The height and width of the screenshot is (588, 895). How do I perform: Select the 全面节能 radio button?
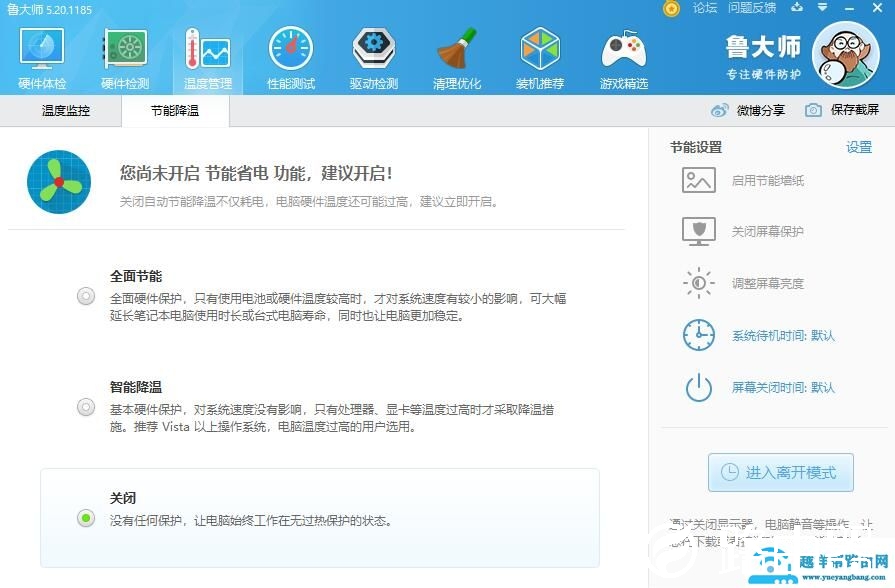click(x=86, y=296)
